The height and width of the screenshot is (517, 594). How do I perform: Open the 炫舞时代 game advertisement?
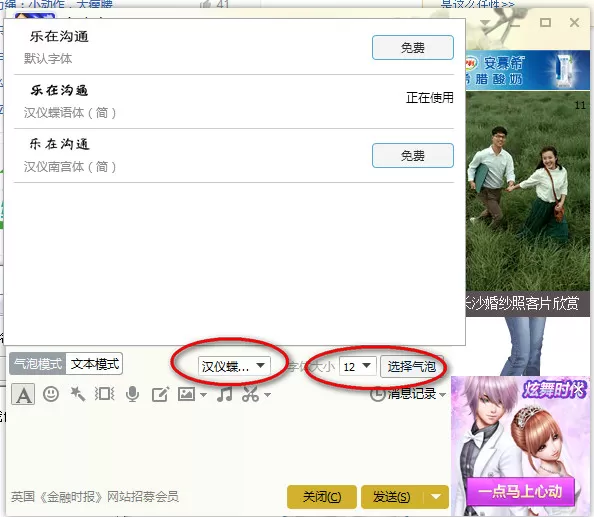(x=521, y=445)
